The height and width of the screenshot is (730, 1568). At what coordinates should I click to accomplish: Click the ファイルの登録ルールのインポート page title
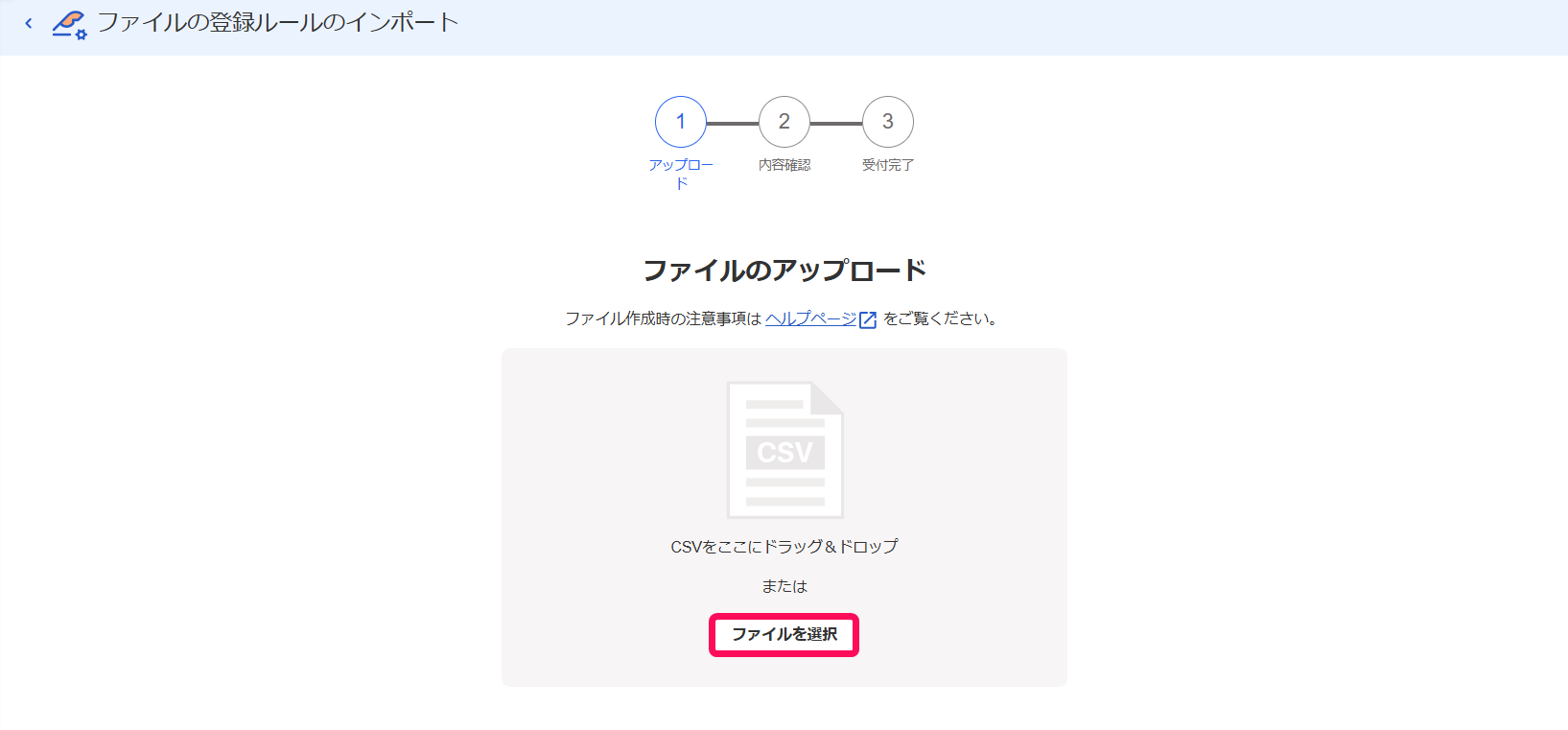[278, 23]
